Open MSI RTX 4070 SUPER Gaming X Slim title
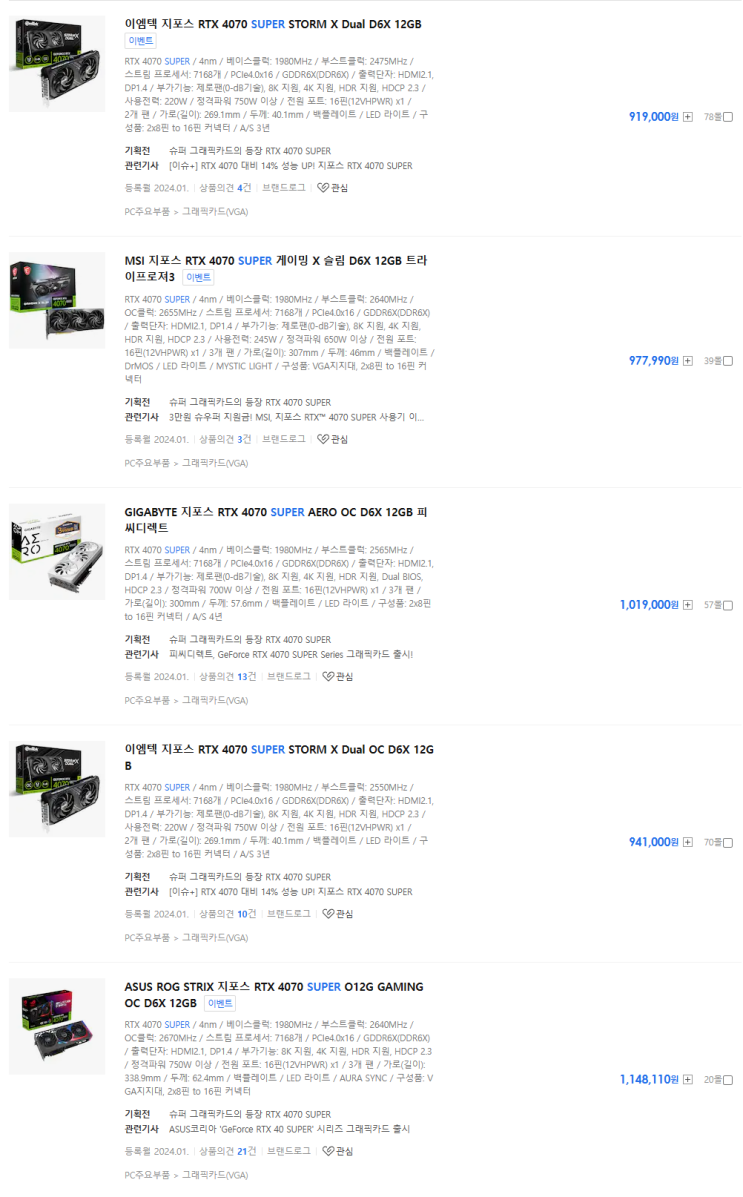Screen dimensions: 743x1197 276,269
